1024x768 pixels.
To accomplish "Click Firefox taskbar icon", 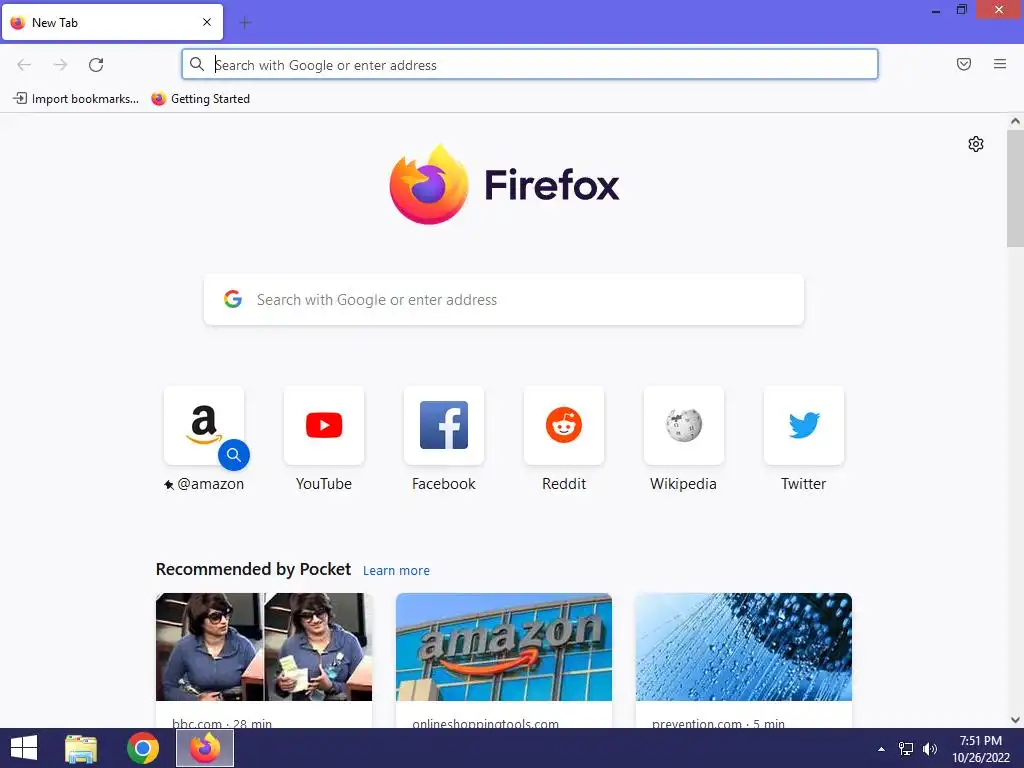I will tap(205, 748).
